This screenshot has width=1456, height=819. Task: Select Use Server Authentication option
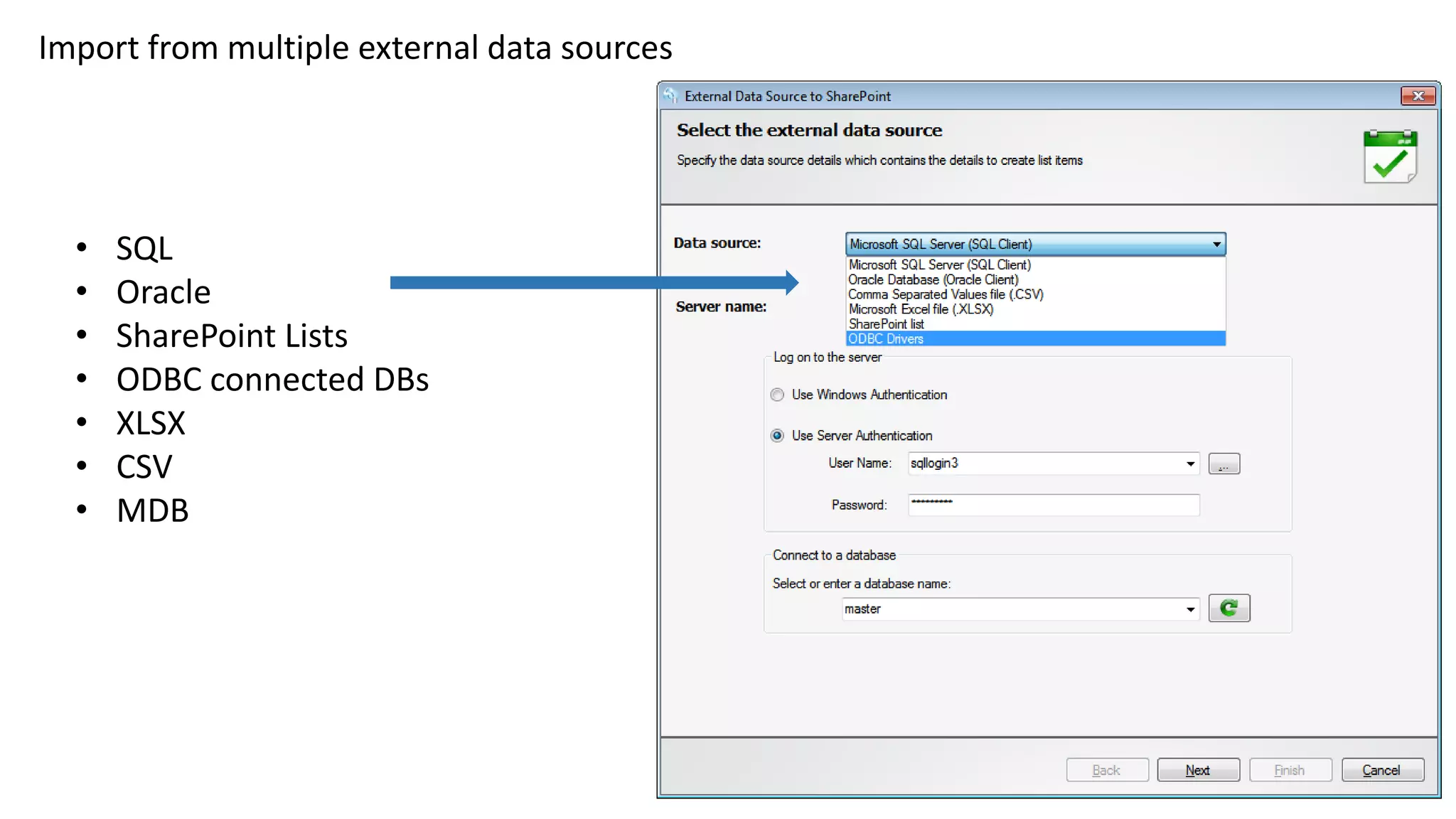tap(777, 435)
